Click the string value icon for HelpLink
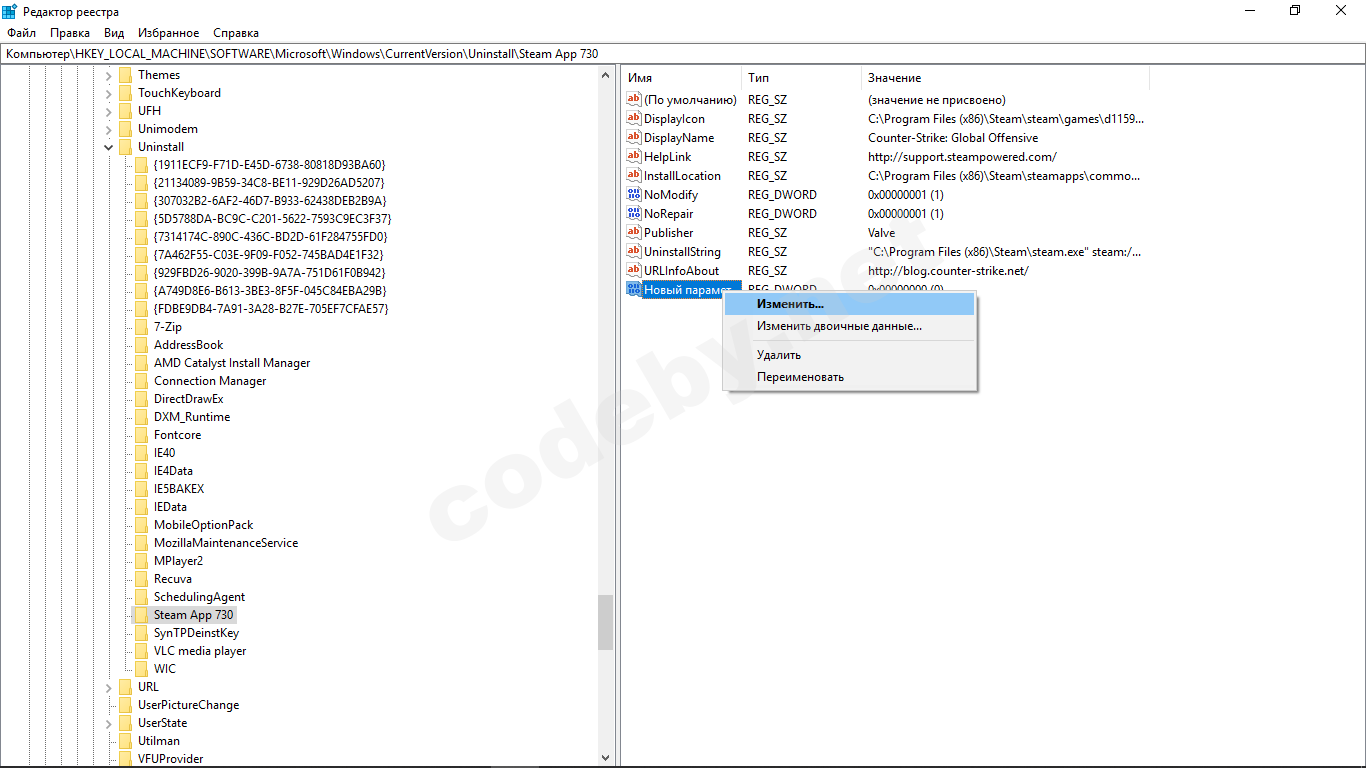Viewport: 1366px width, 768px height. [x=633, y=156]
